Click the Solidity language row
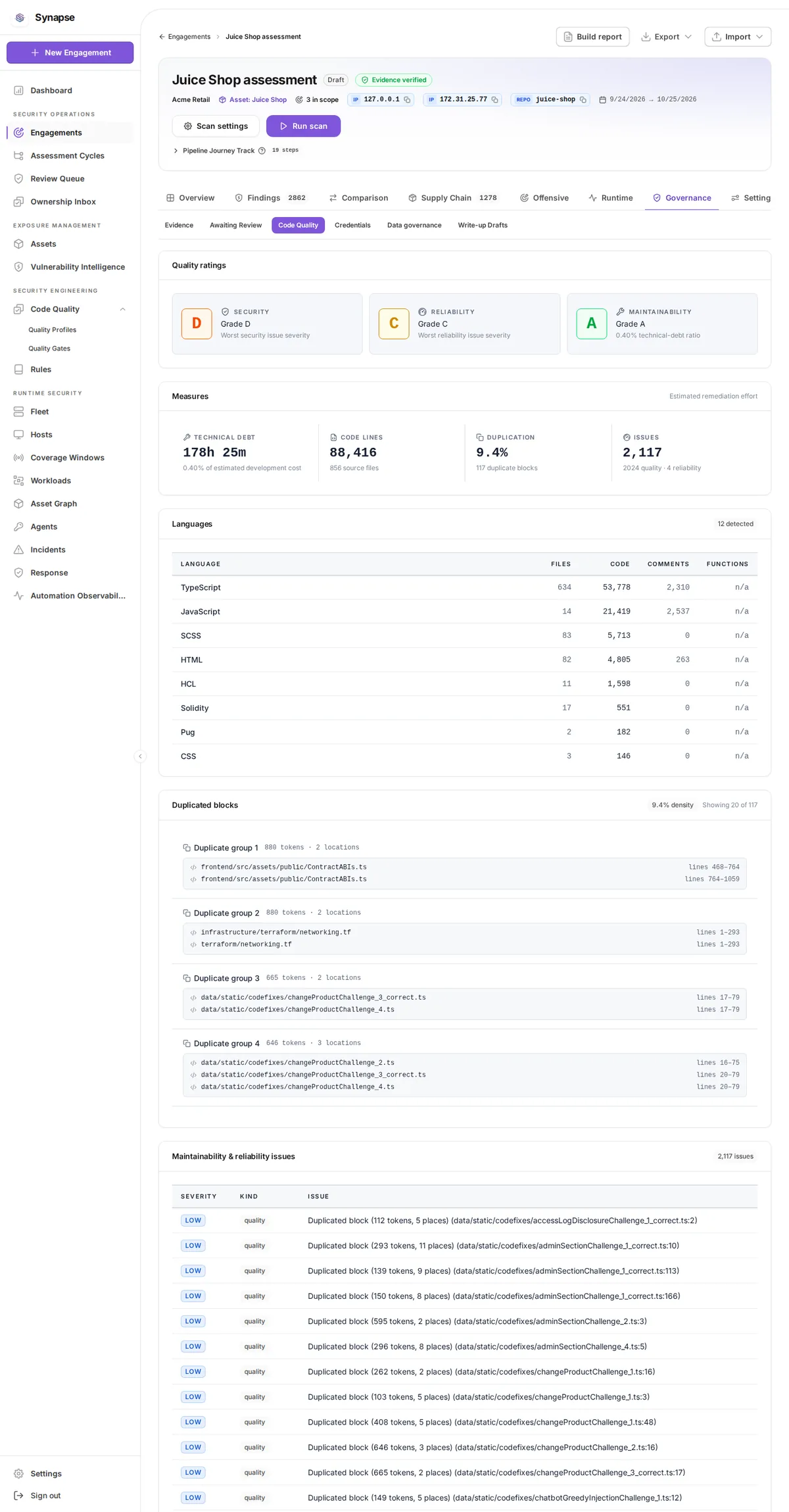This screenshot has width=789, height=1512. pyautogui.click(x=464, y=708)
